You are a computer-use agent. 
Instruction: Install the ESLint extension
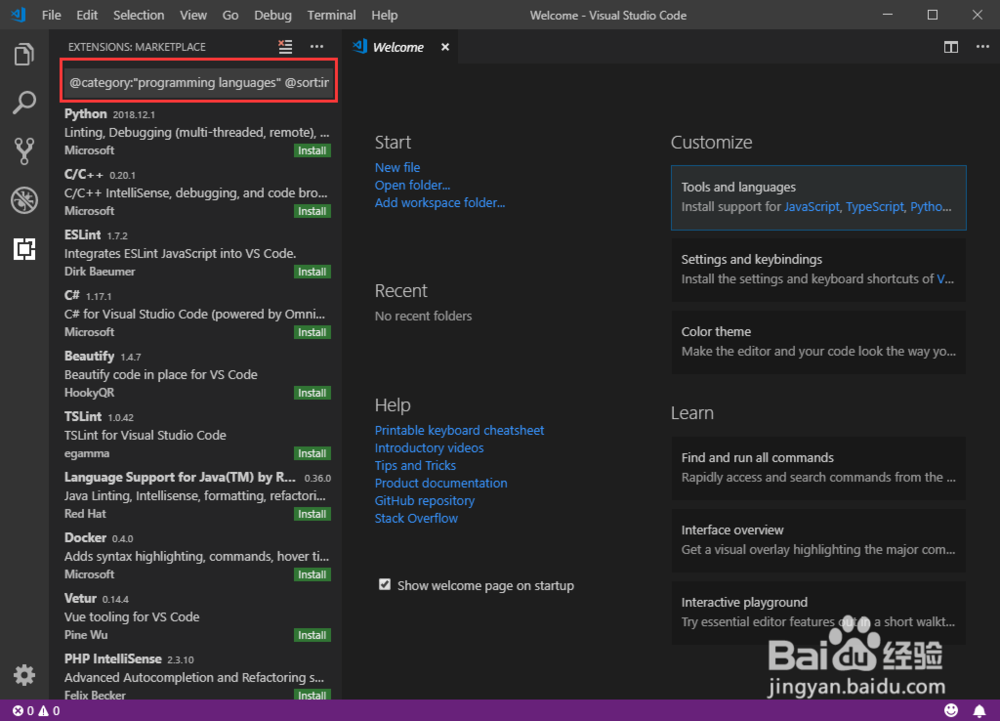coord(312,272)
